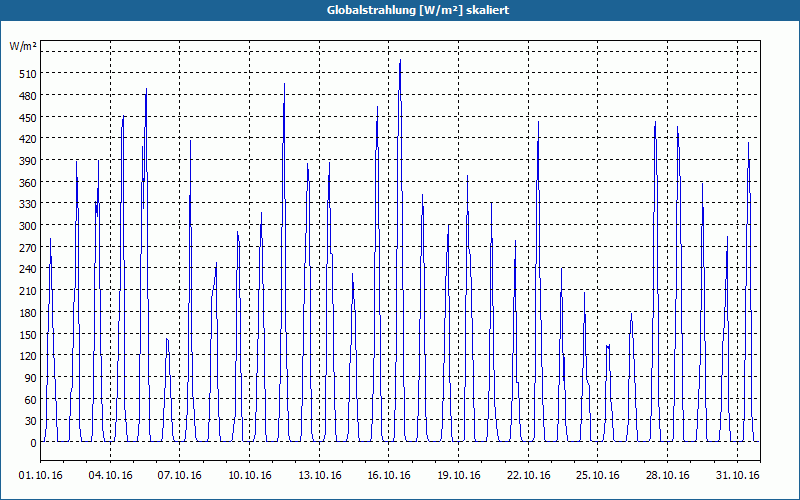Click the highest peak near 16.10.16
The image size is (800, 500).
pyautogui.click(x=400, y=60)
